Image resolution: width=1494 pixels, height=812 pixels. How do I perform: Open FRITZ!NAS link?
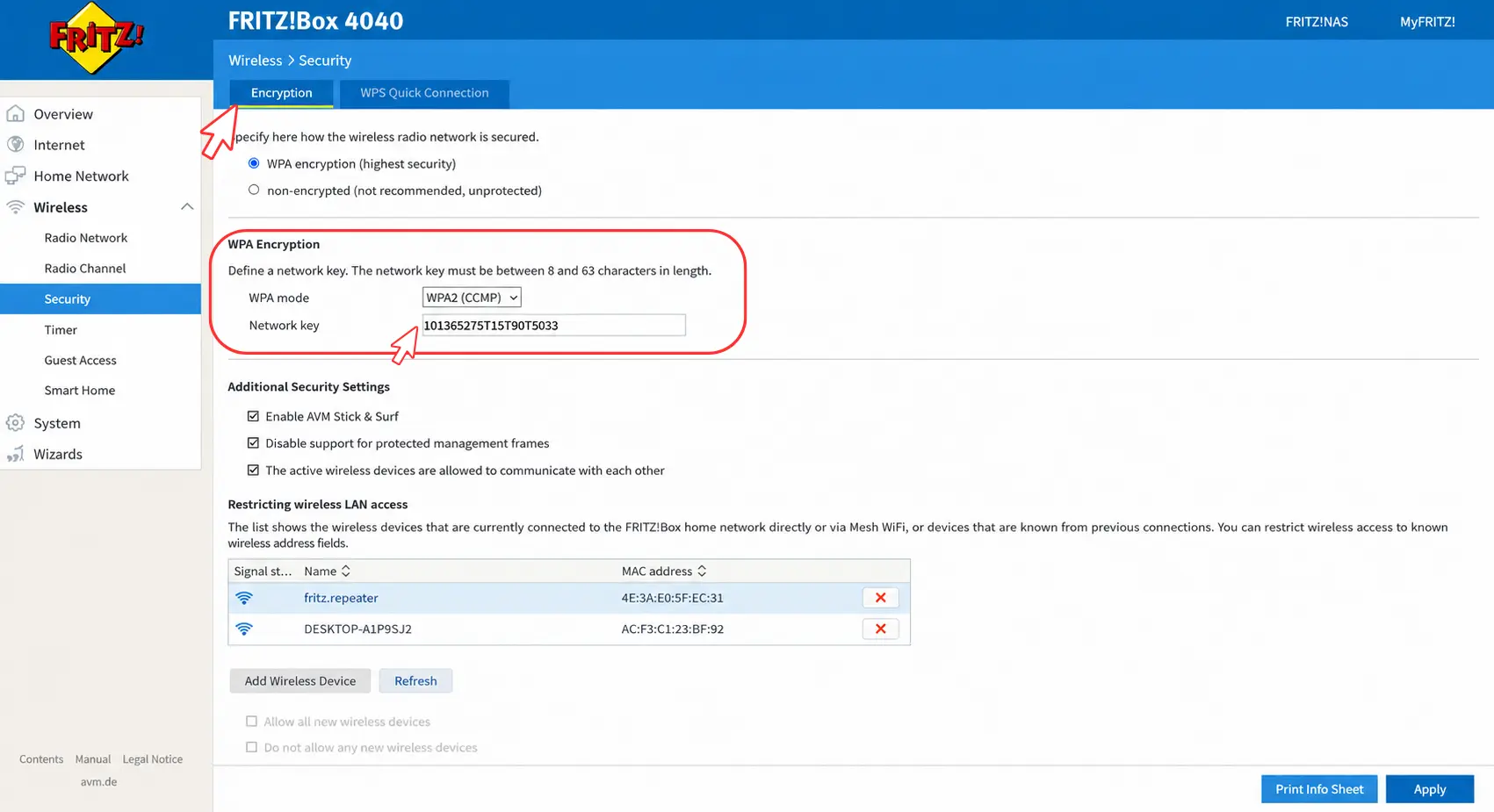1317,22
